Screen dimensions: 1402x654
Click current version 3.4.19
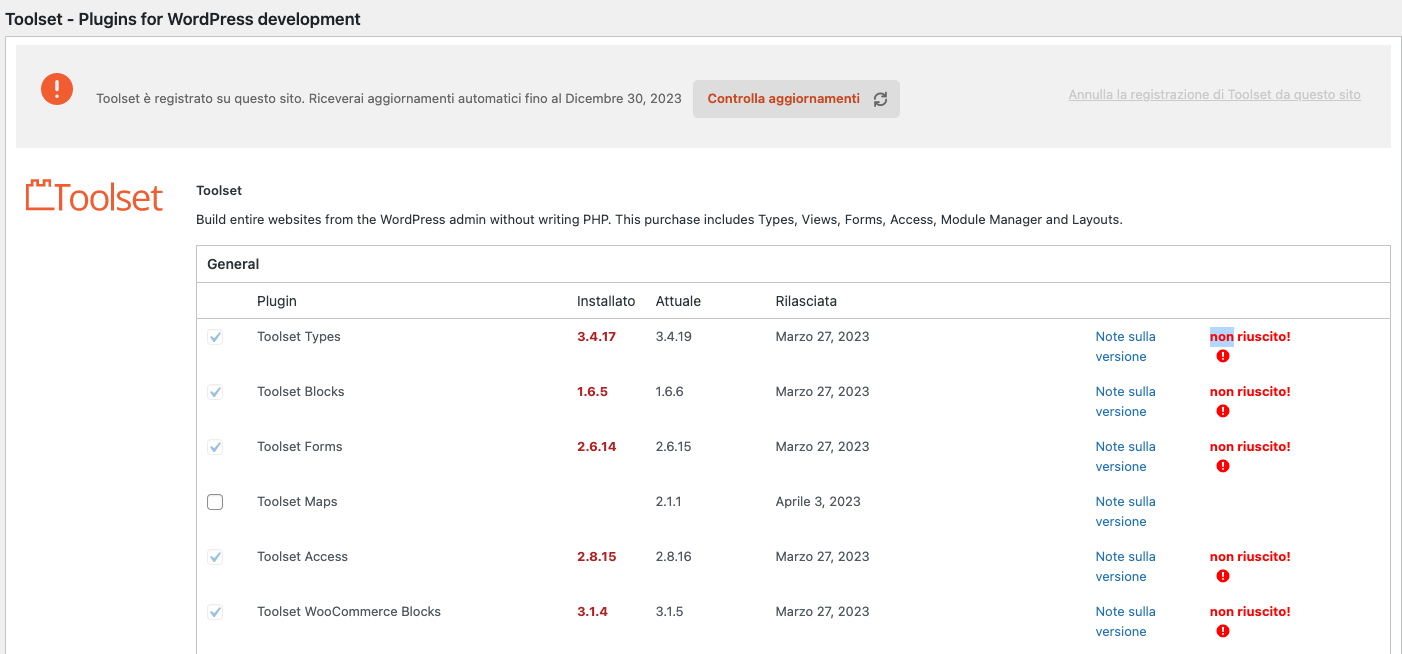674,337
